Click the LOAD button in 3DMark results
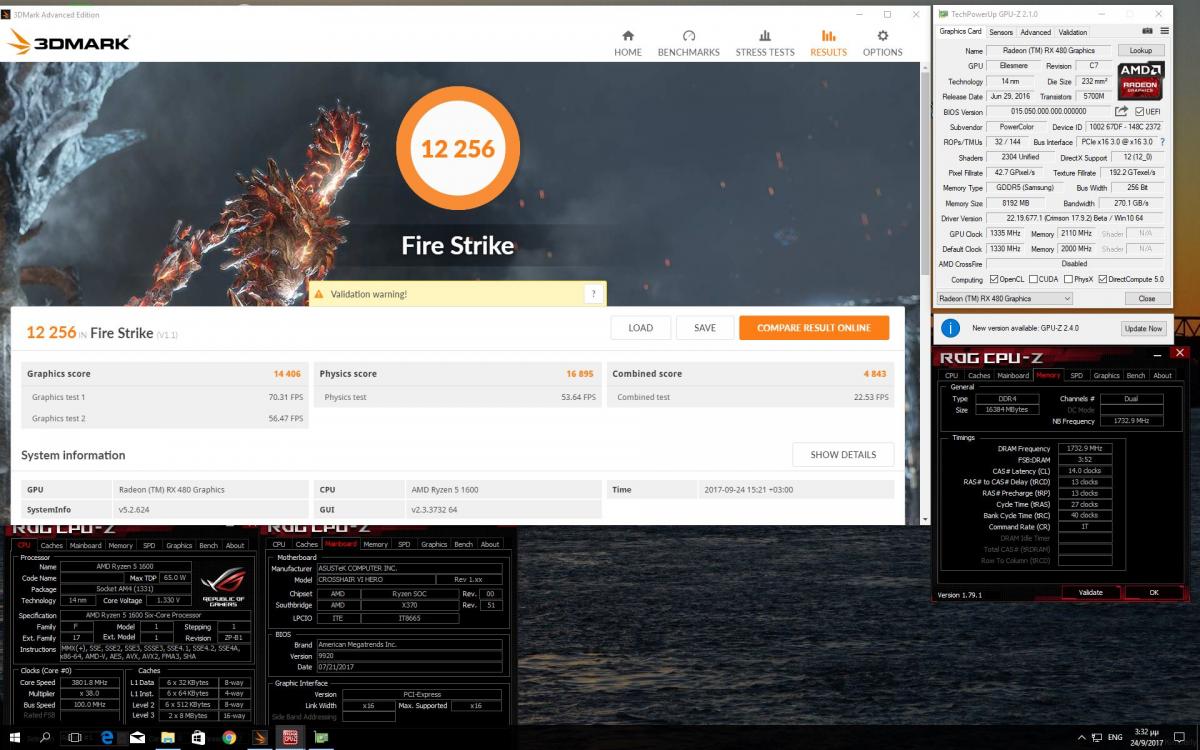 click(641, 328)
